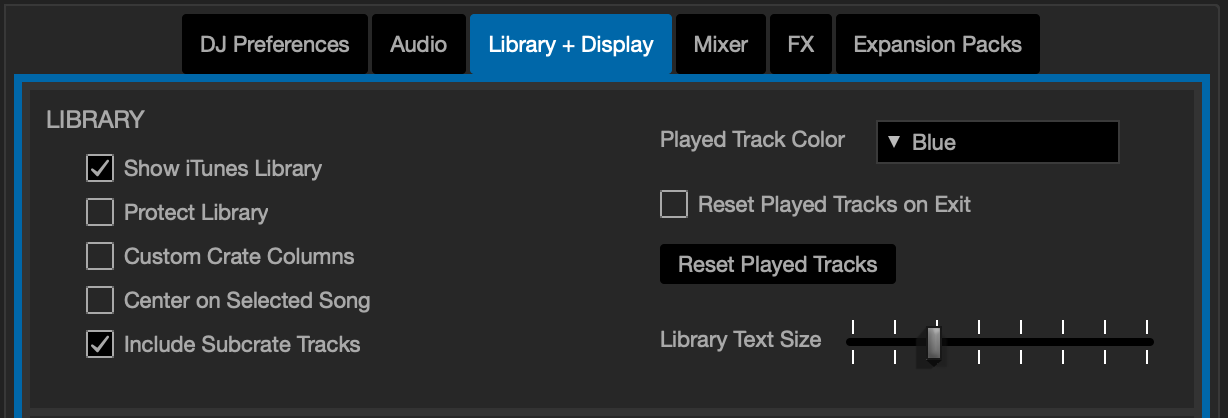Select the Library + Display tab

571,44
